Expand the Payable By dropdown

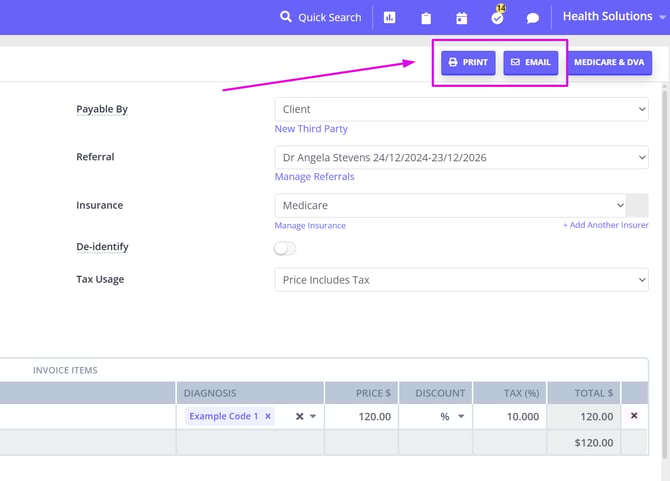pos(461,109)
